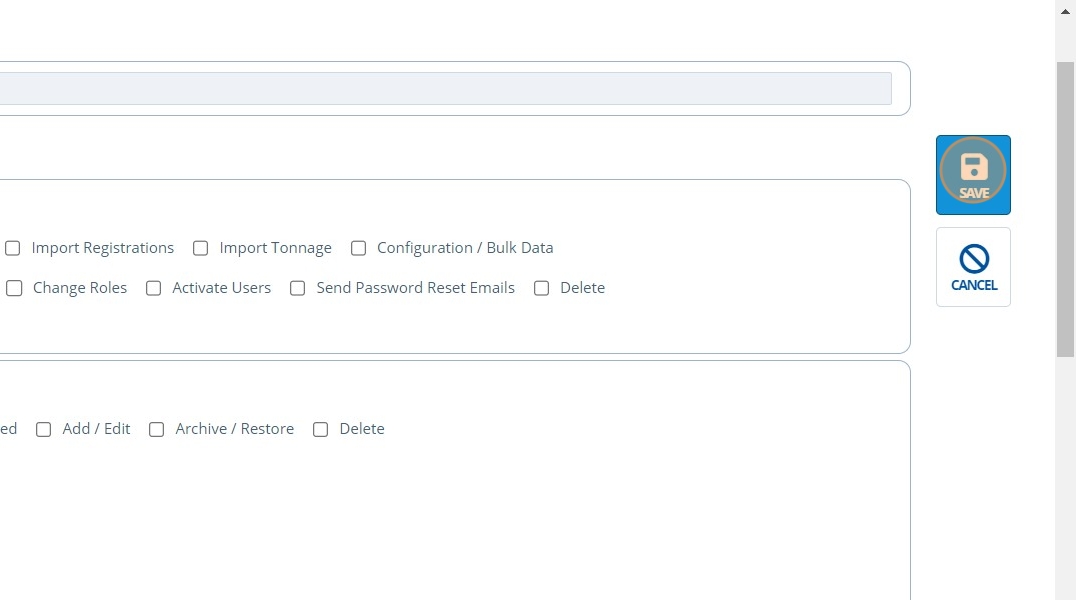Click the vertical scrollbar thumb
Image resolution: width=1076 pixels, height=600 pixels.
point(1065,208)
